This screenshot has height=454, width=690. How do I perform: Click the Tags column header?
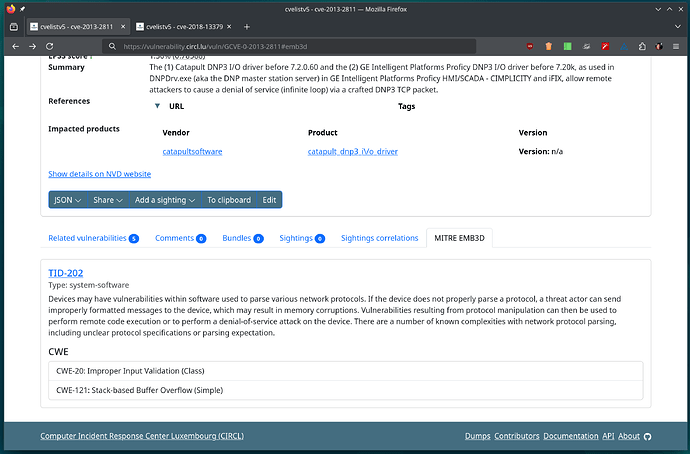407,106
